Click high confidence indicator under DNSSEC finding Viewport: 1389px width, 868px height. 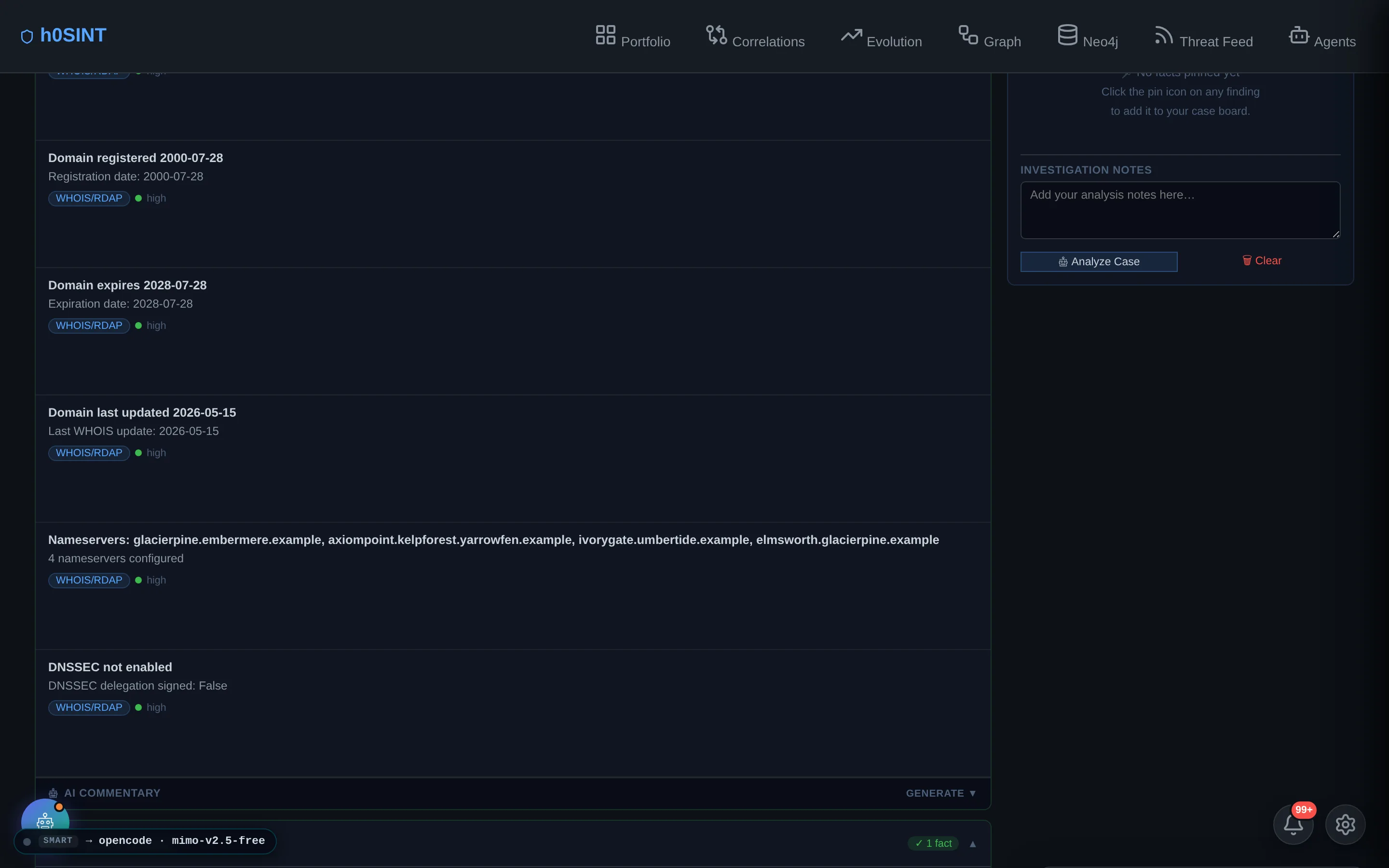coord(150,708)
